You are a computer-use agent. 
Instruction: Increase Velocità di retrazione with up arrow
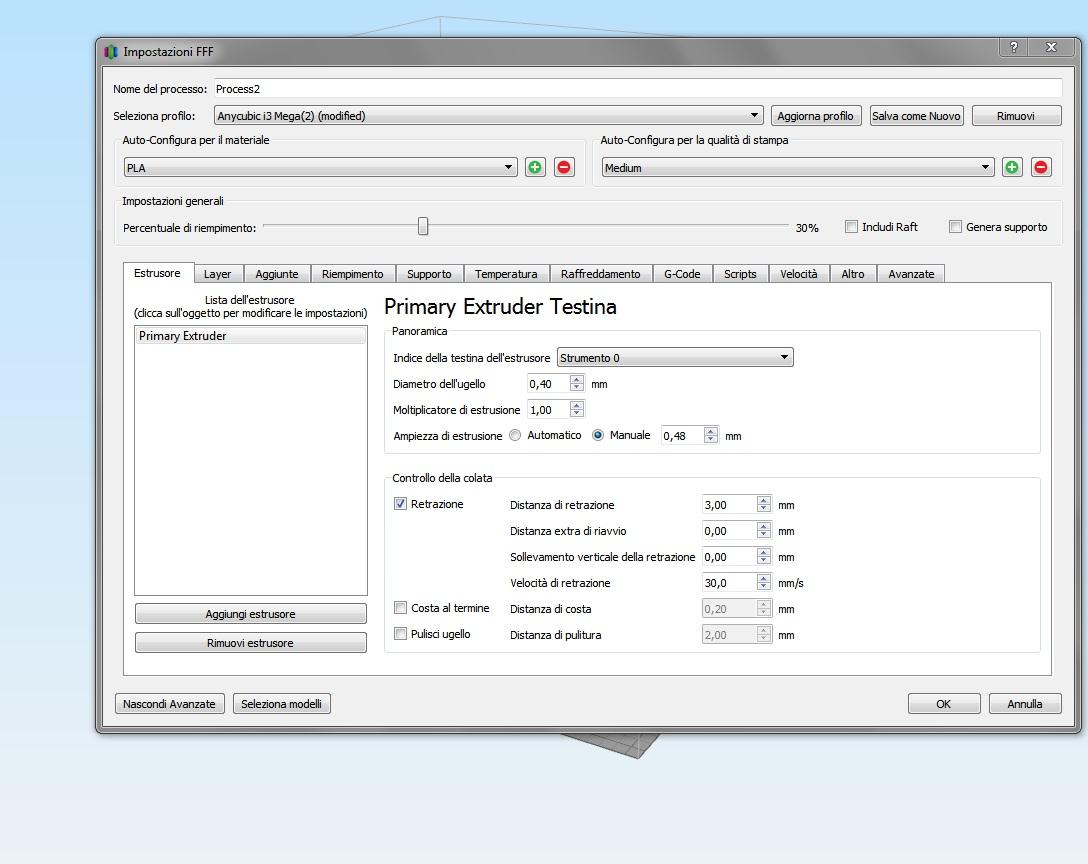tap(764, 578)
